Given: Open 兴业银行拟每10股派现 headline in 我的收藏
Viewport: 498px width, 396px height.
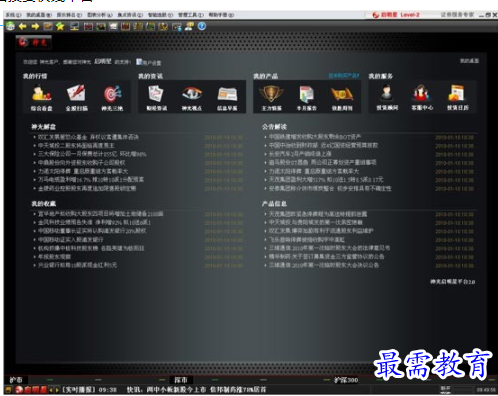Looking at the screenshot, I should [77, 265].
